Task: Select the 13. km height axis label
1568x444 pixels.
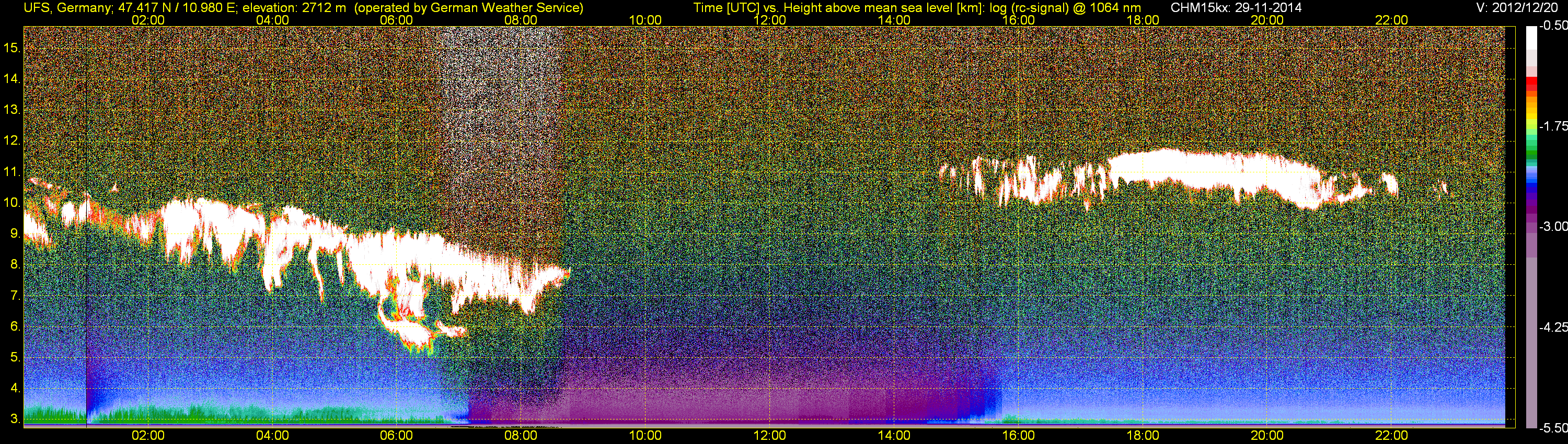Action: [12, 110]
